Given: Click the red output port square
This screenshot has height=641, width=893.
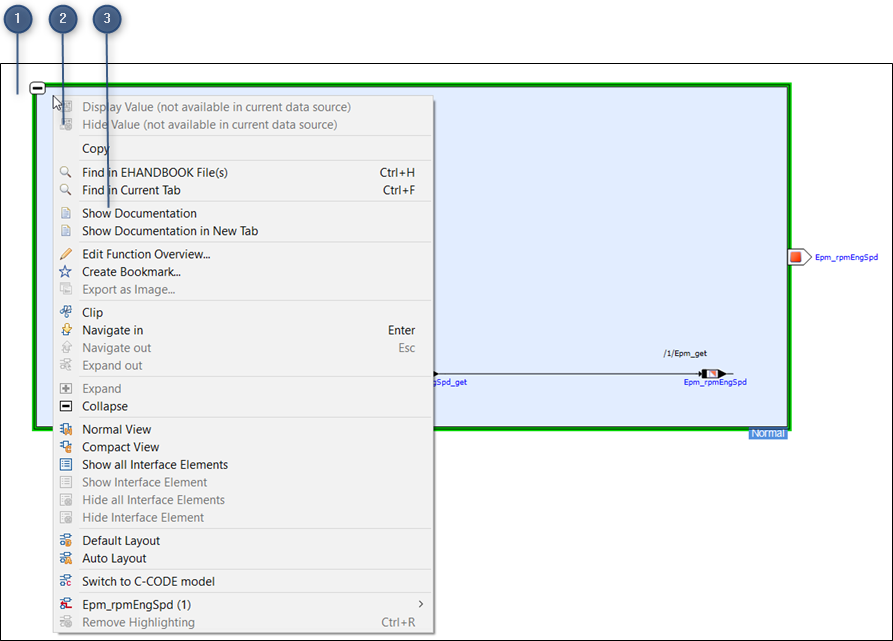Looking at the screenshot, I should click(x=797, y=257).
